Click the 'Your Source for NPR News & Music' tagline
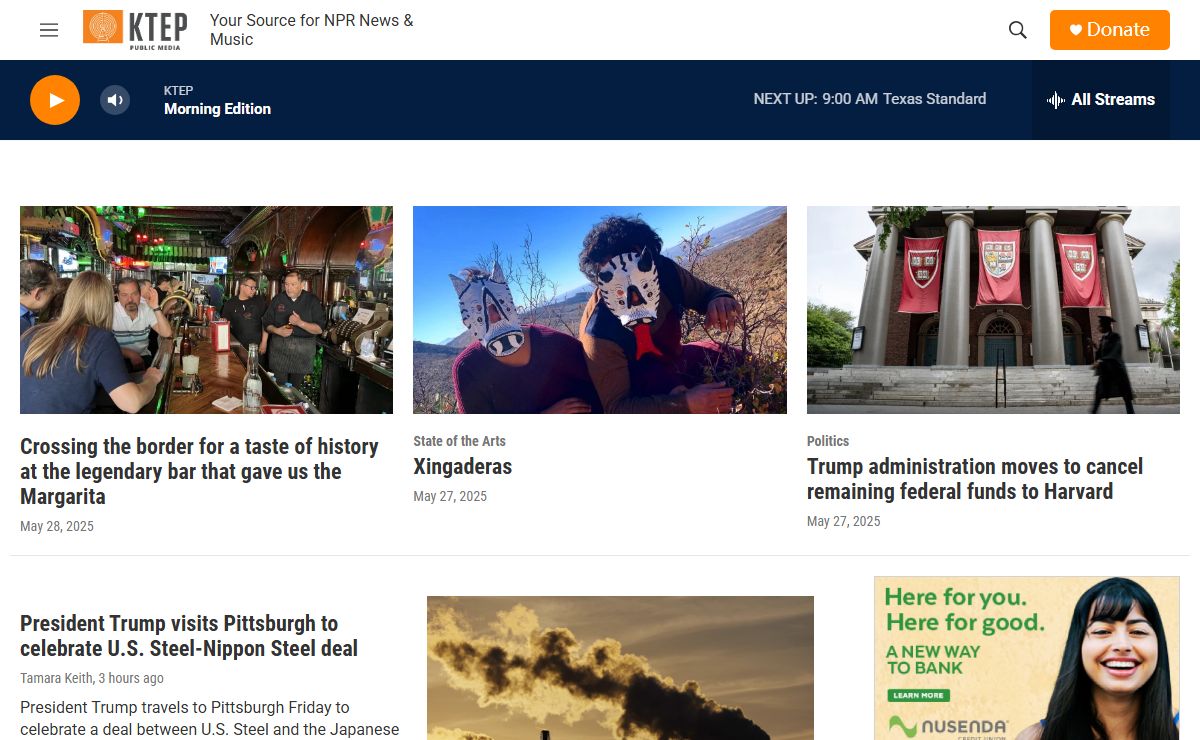Image resolution: width=1200 pixels, height=740 pixels. (x=311, y=30)
